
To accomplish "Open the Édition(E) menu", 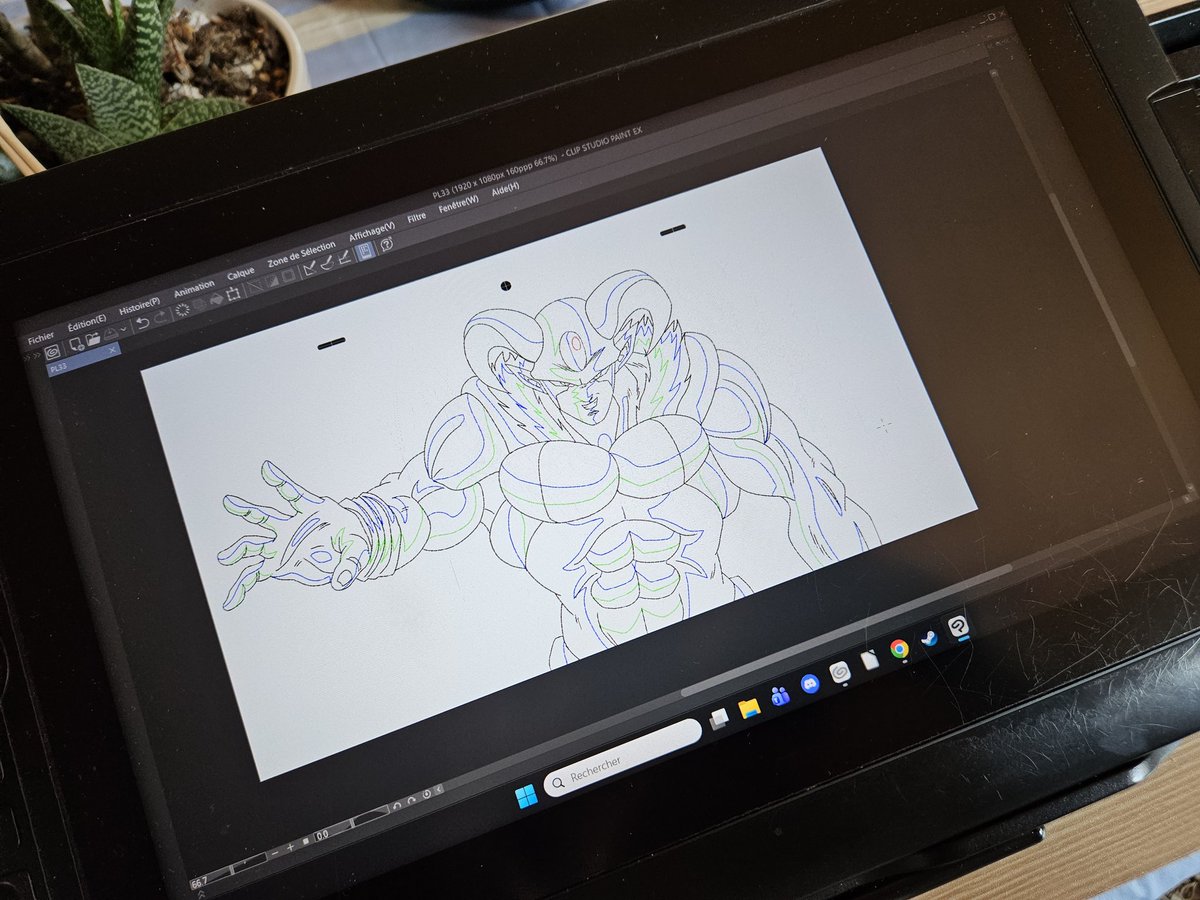I will click(x=87, y=323).
